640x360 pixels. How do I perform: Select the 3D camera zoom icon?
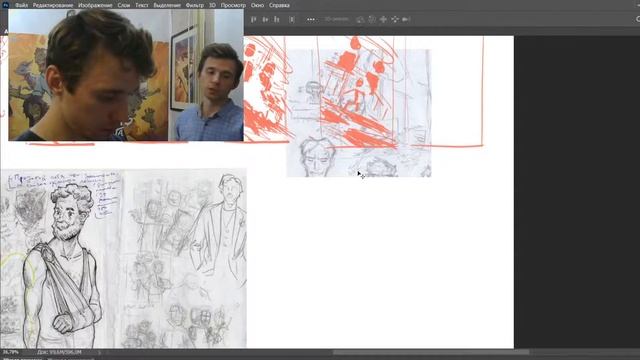pyautogui.click(x=406, y=19)
